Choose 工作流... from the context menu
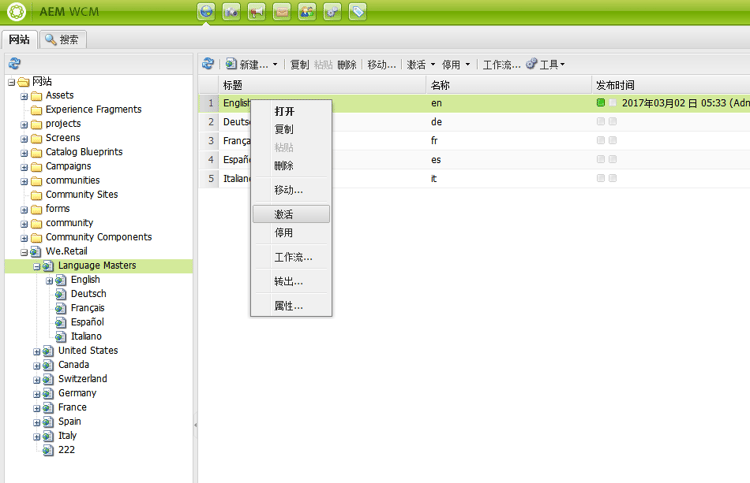 tap(291, 257)
